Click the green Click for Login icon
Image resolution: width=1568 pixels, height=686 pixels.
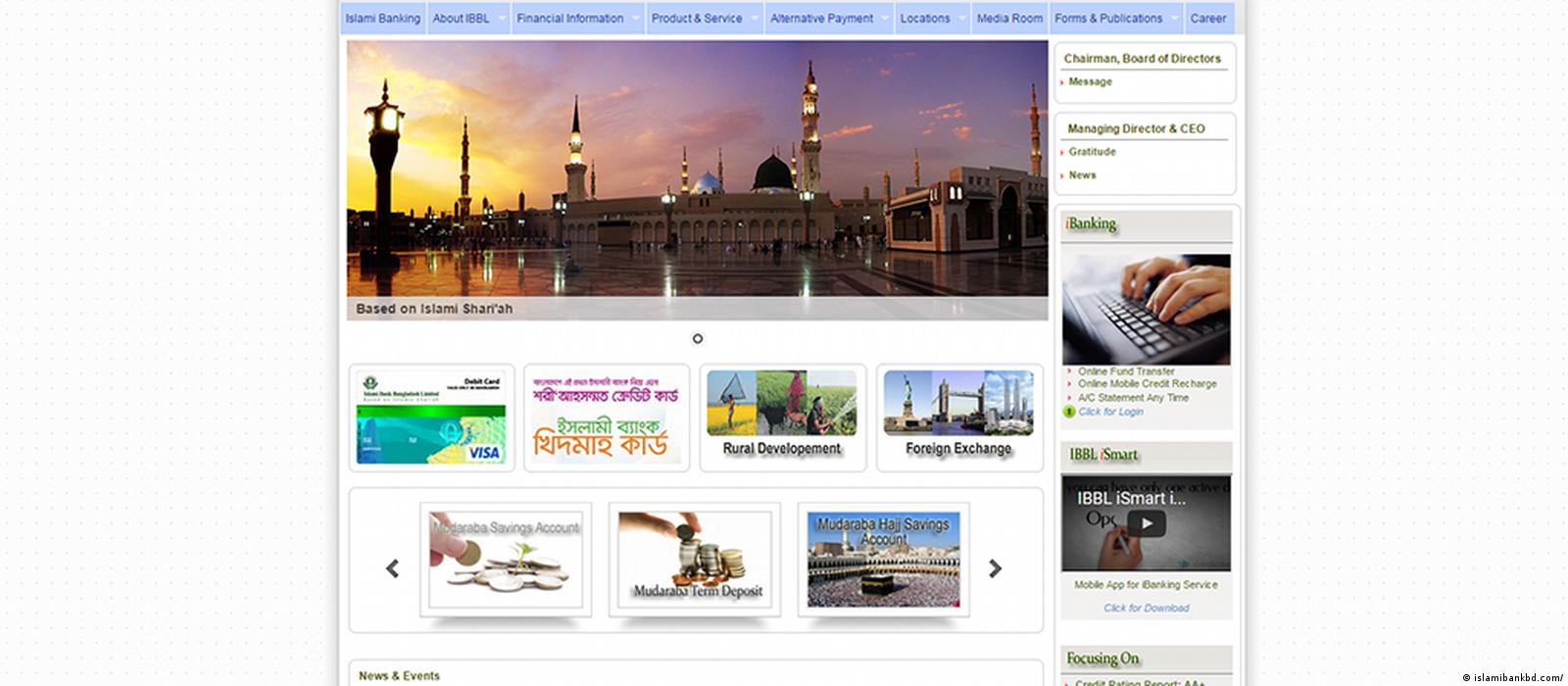pyautogui.click(x=1069, y=412)
